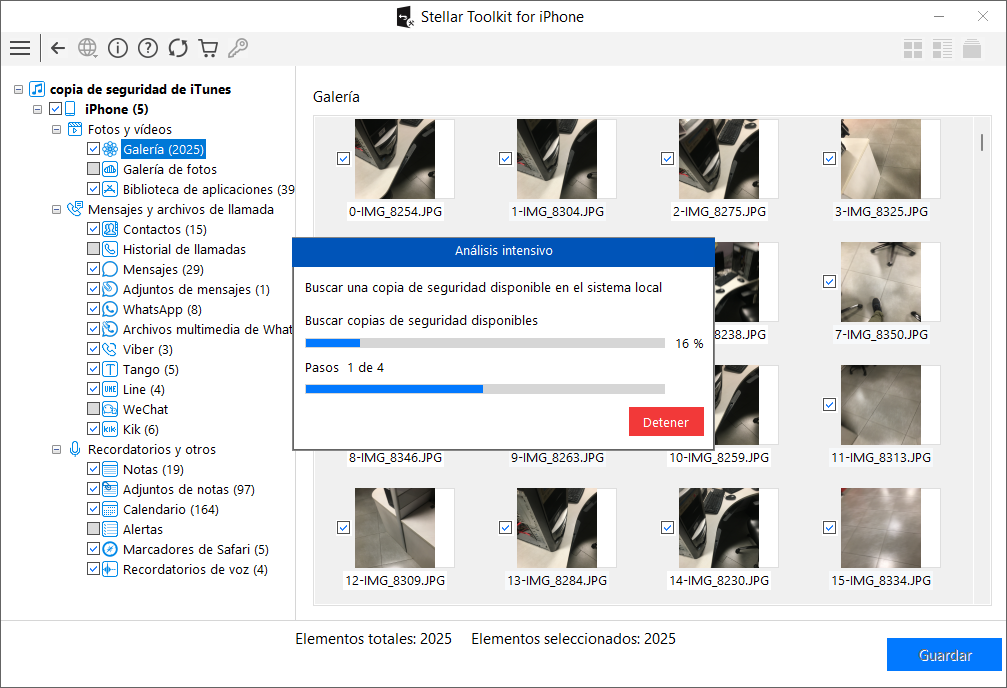Open the shopping cart buy icon

point(208,48)
